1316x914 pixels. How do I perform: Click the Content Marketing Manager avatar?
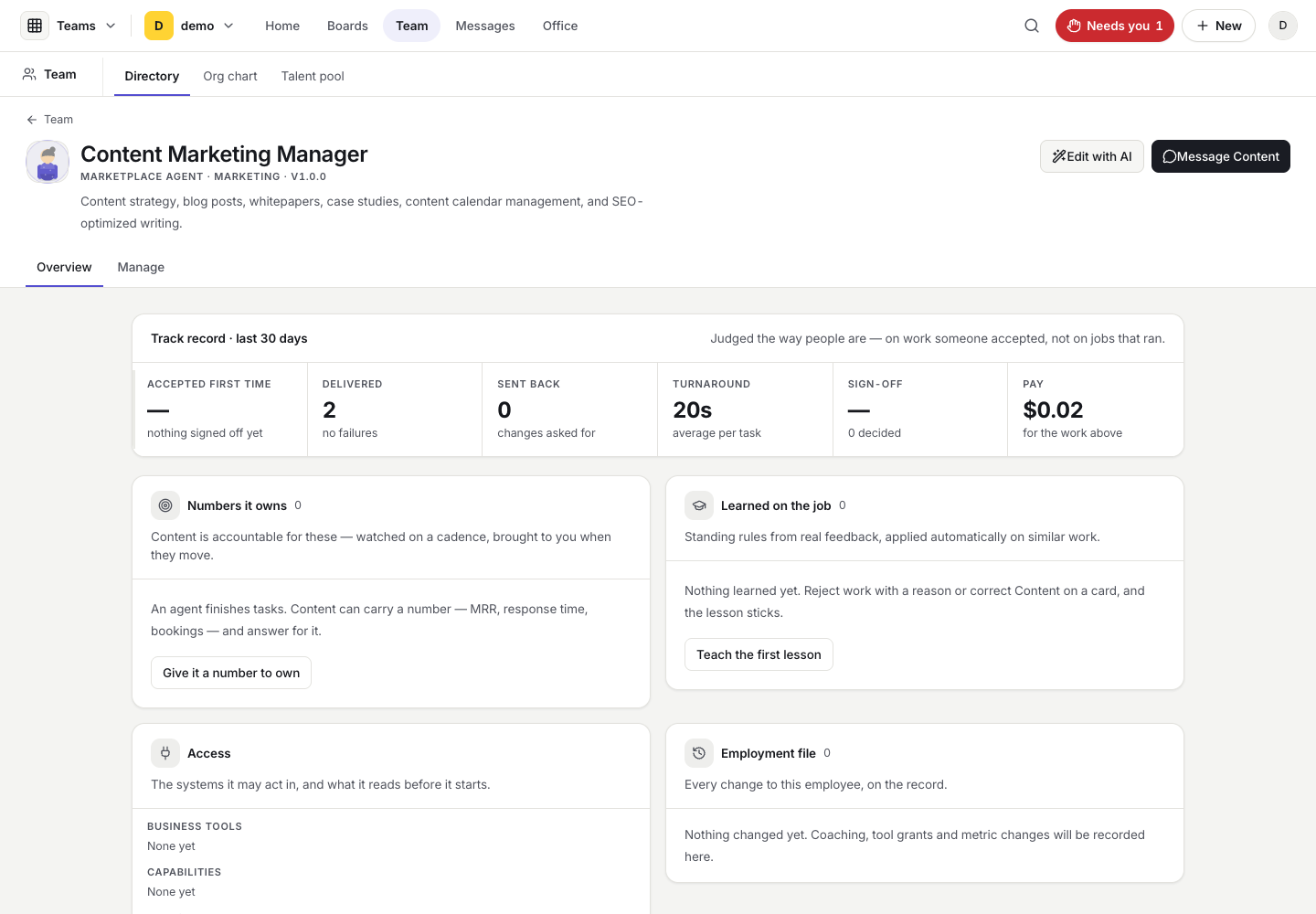(x=48, y=162)
